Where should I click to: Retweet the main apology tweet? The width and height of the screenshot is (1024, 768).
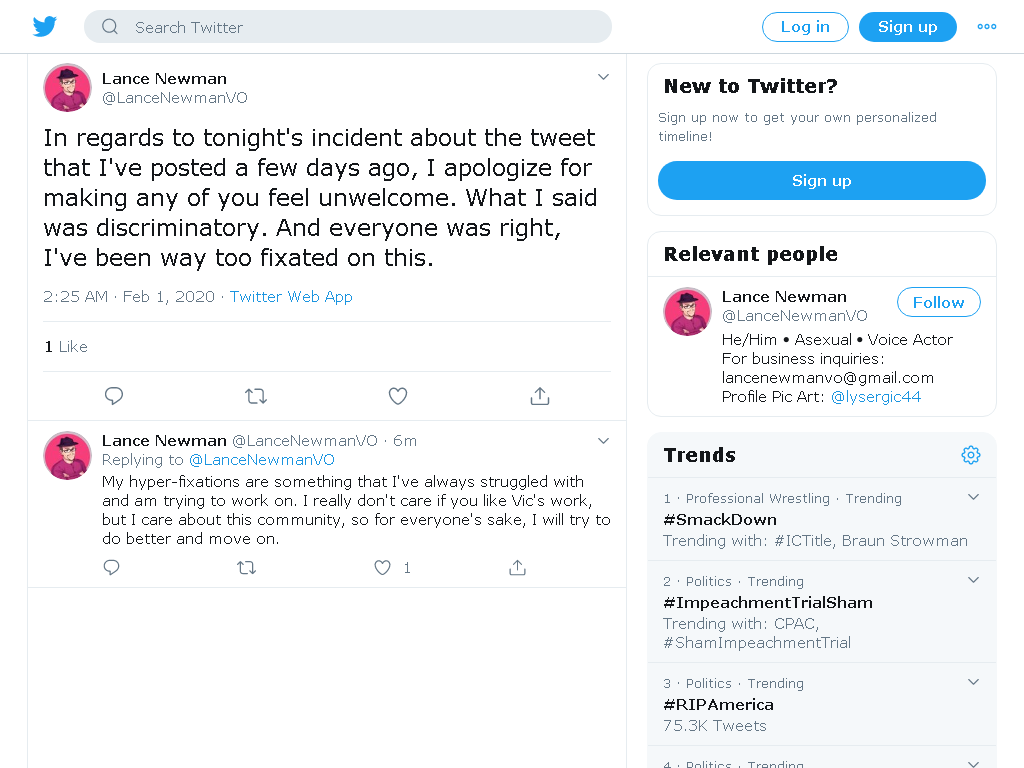tap(256, 396)
